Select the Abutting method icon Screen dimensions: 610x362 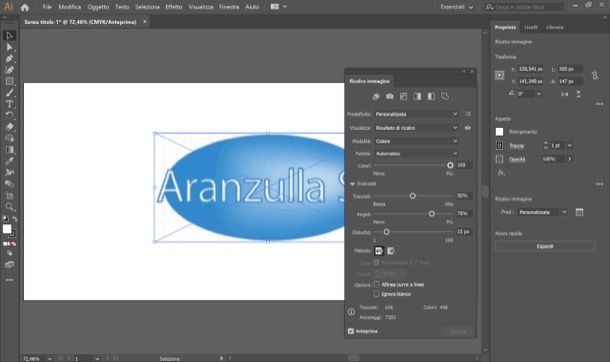[x=379, y=251]
